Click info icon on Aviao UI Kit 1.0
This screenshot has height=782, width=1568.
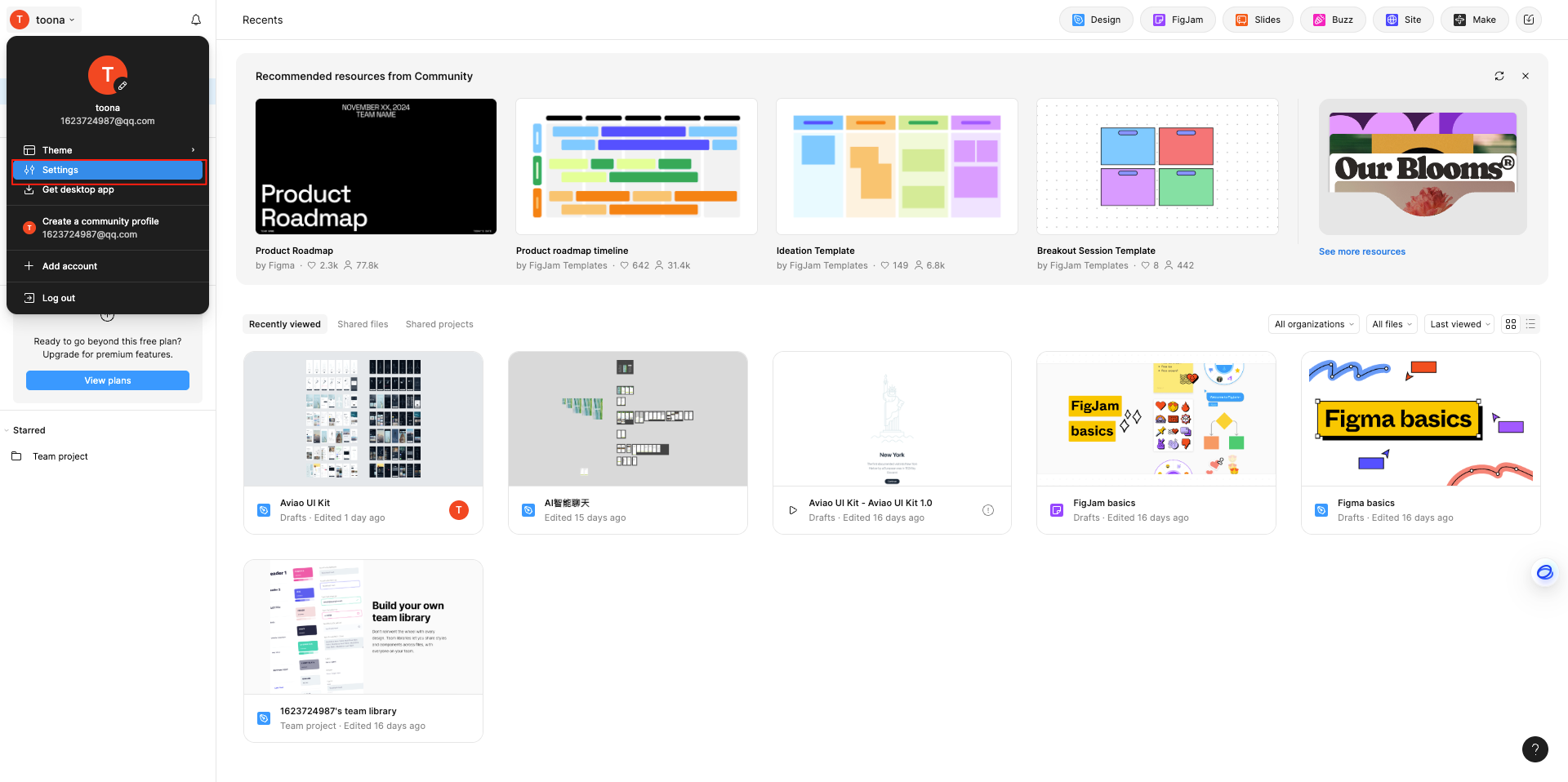point(988,510)
